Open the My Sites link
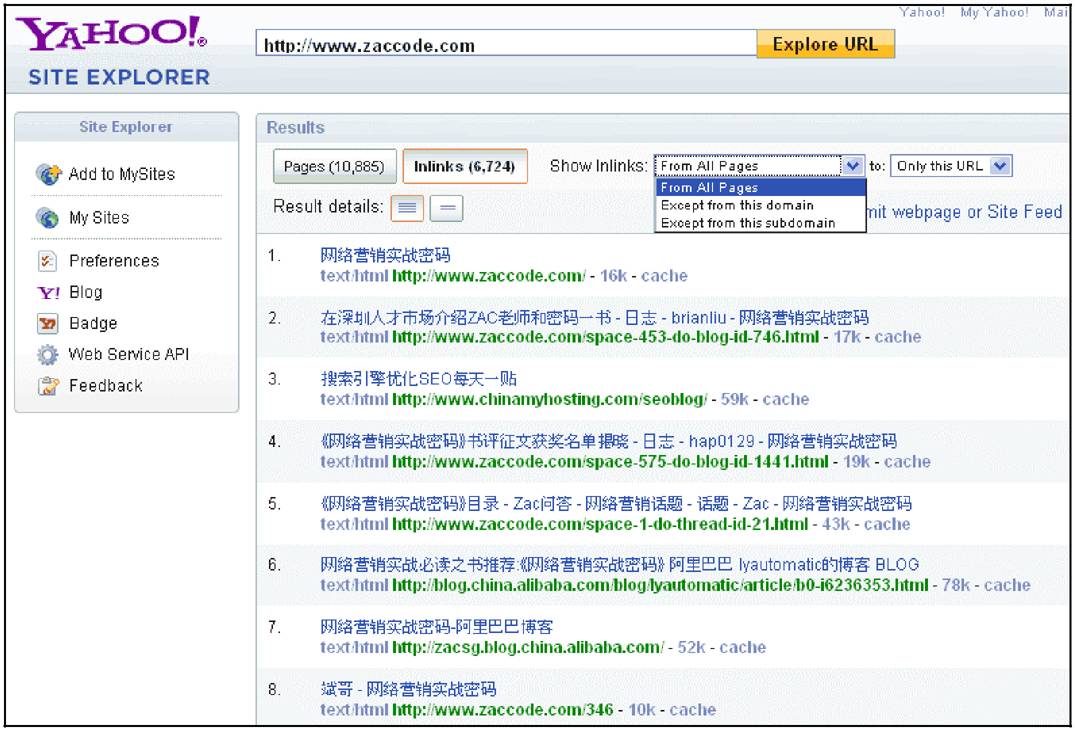The image size is (1075, 730). pos(99,218)
